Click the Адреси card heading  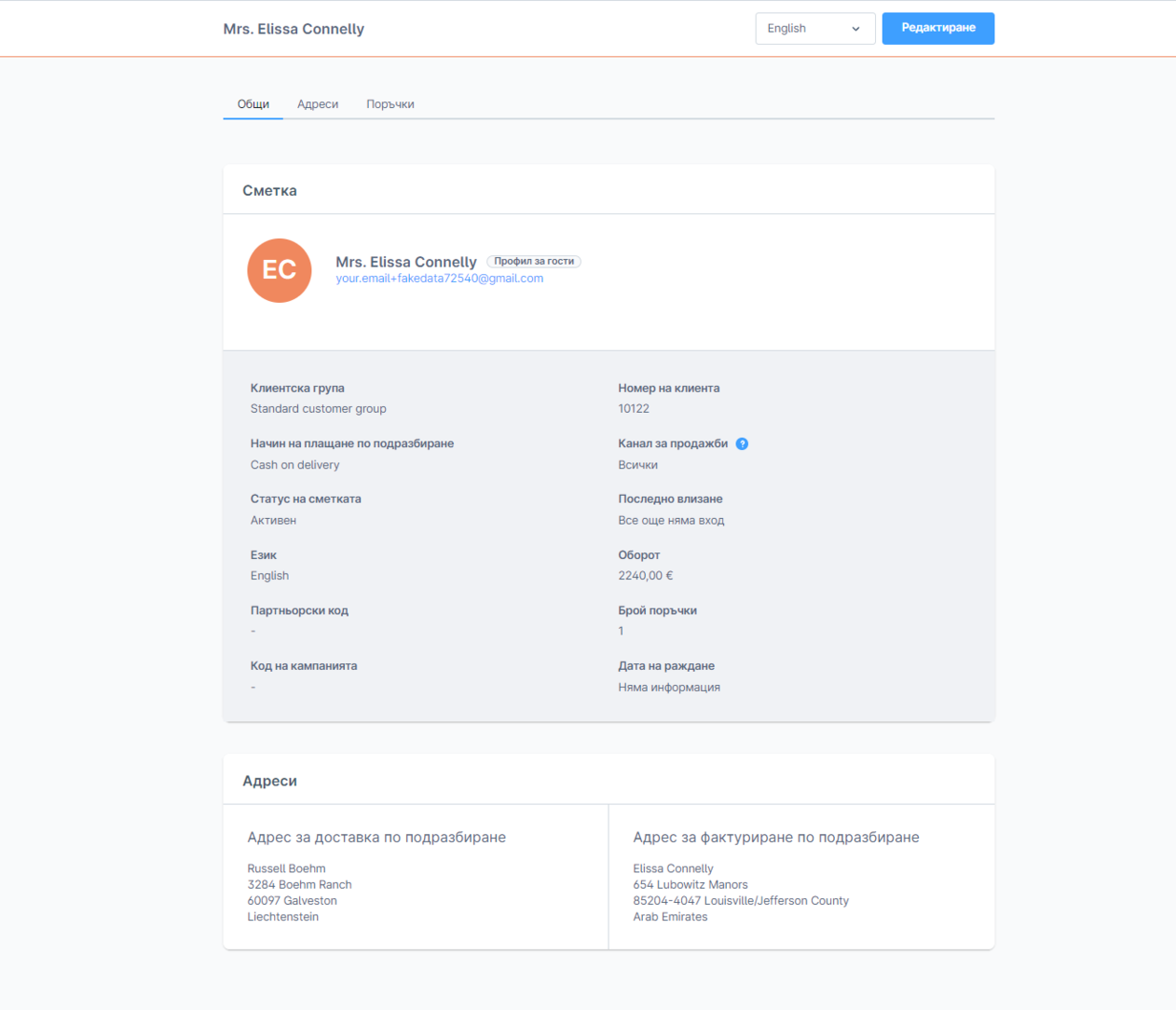coord(269,781)
